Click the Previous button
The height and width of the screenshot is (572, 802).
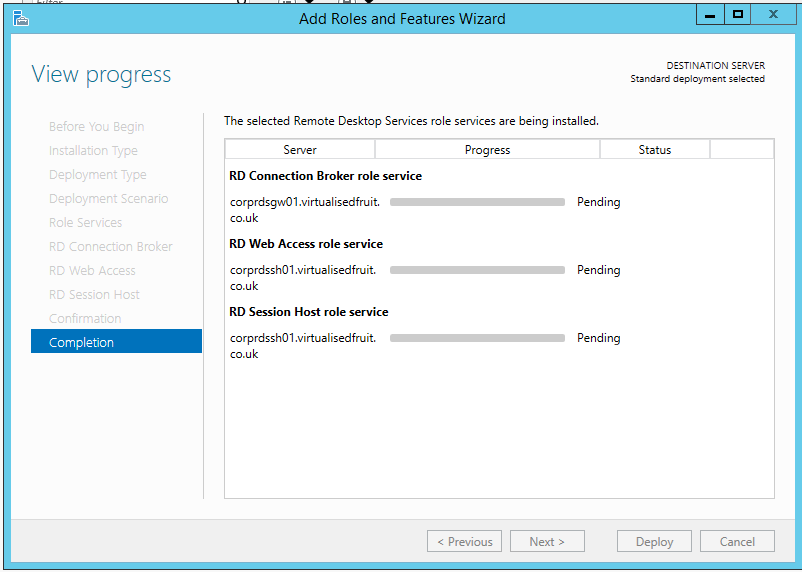pyautogui.click(x=464, y=541)
